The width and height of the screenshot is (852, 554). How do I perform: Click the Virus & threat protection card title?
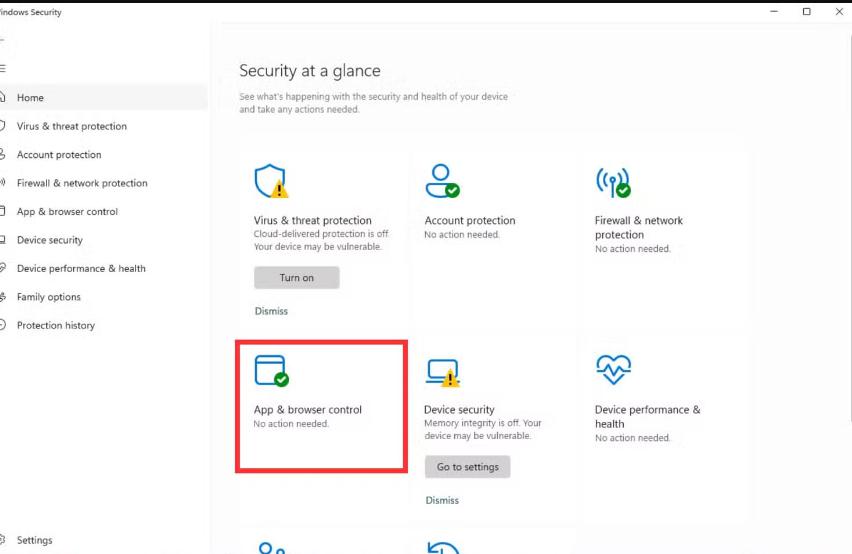pos(312,221)
